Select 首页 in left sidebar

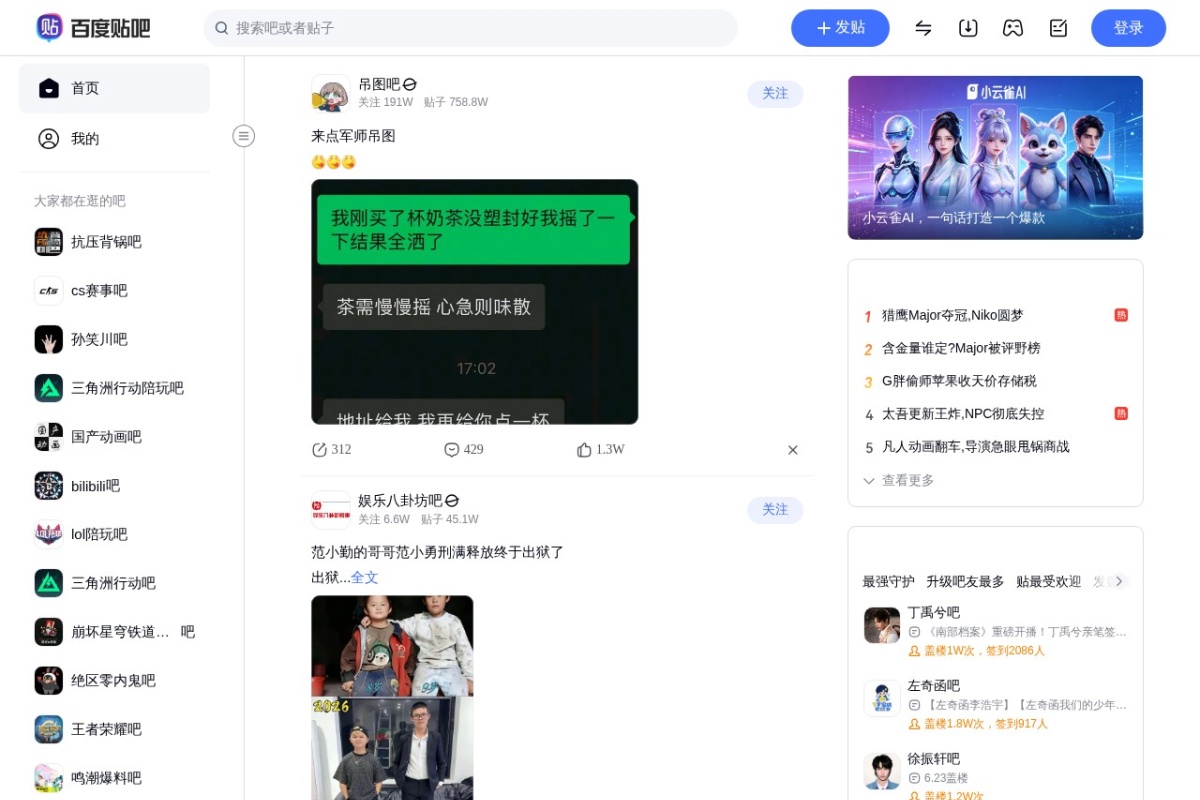pos(114,88)
